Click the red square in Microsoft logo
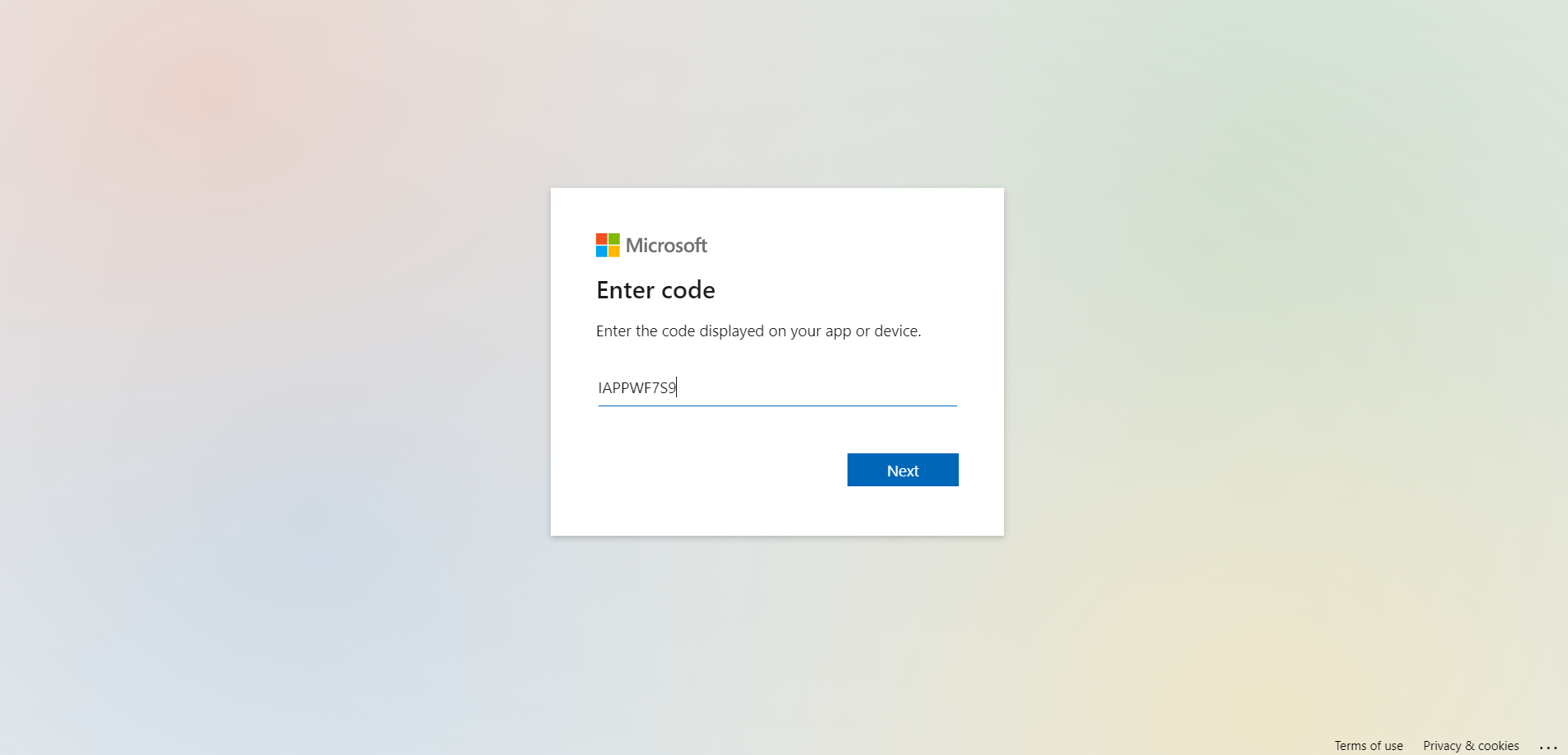The width and height of the screenshot is (1568, 755). 602,239
